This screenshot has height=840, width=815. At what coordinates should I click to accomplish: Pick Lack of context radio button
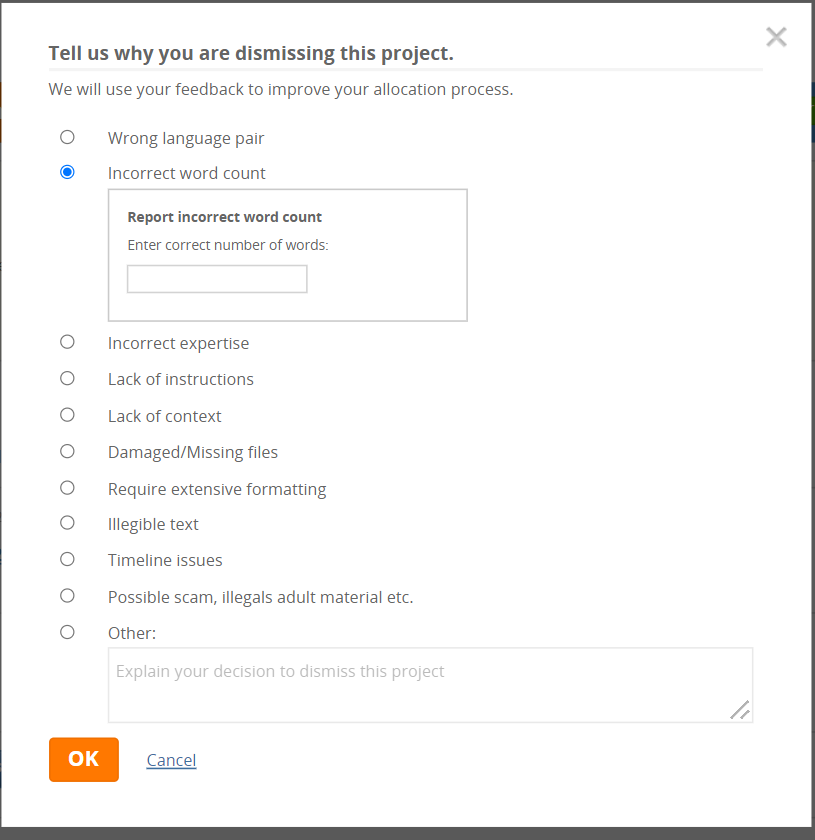pos(67,415)
